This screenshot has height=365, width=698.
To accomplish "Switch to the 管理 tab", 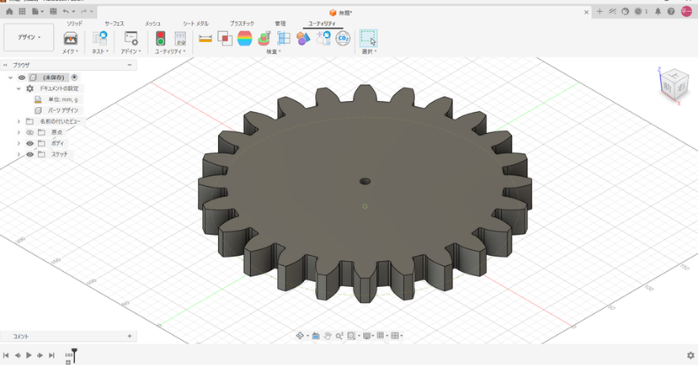I will (280, 24).
